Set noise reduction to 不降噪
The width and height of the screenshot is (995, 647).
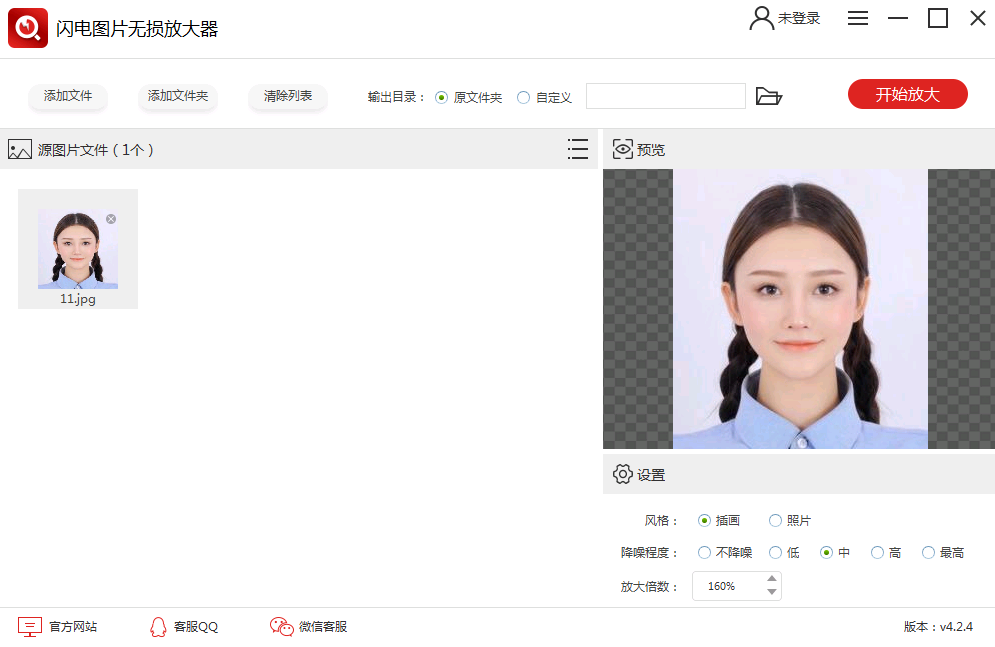coord(704,552)
